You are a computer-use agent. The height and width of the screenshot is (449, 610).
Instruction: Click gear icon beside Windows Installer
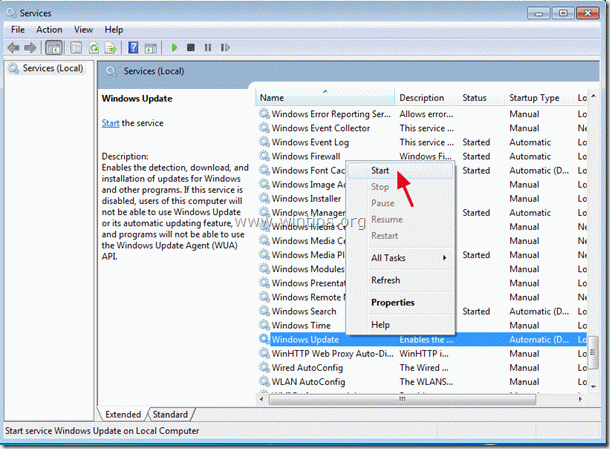[264, 198]
